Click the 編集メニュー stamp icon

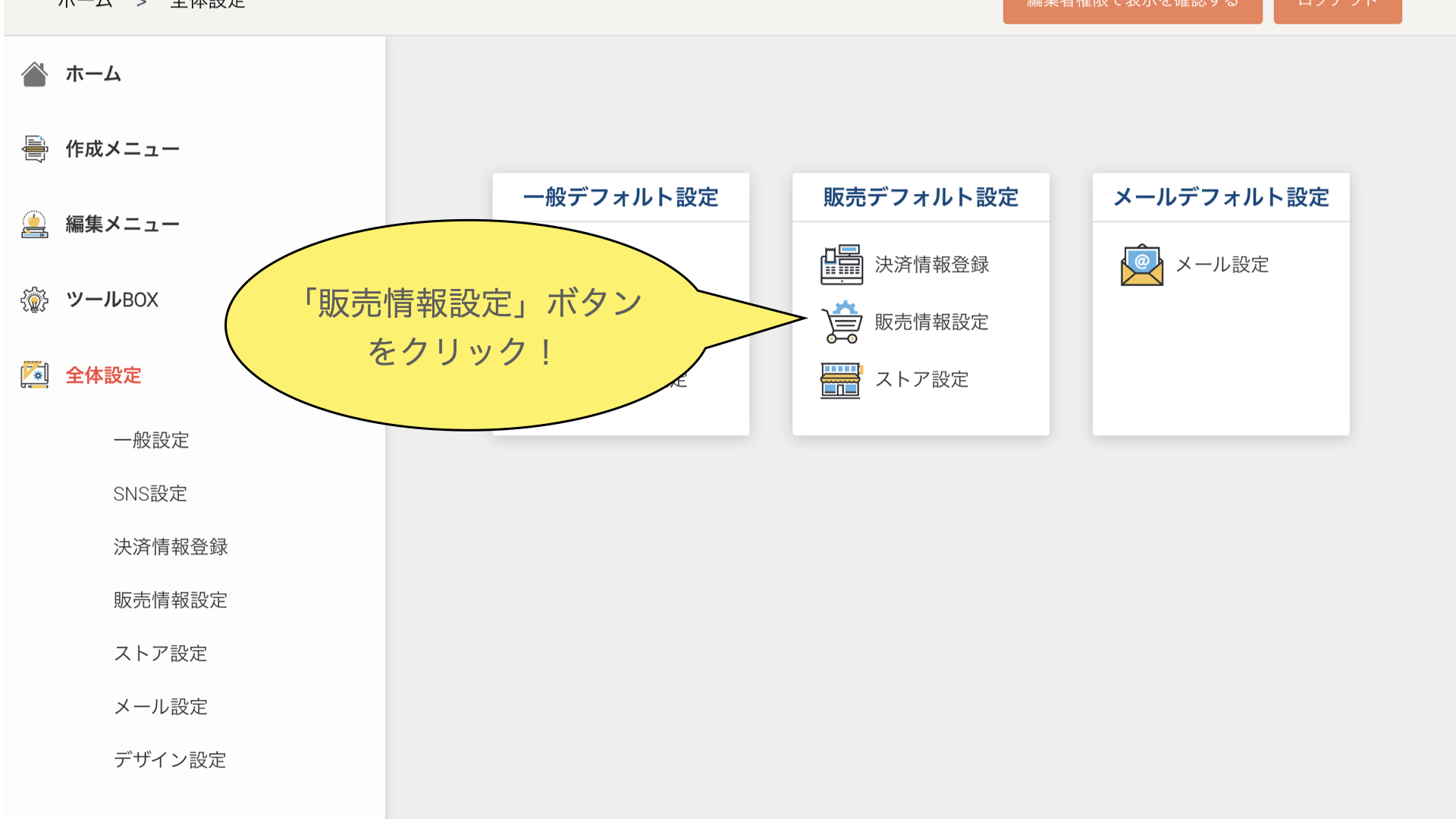pos(34,224)
